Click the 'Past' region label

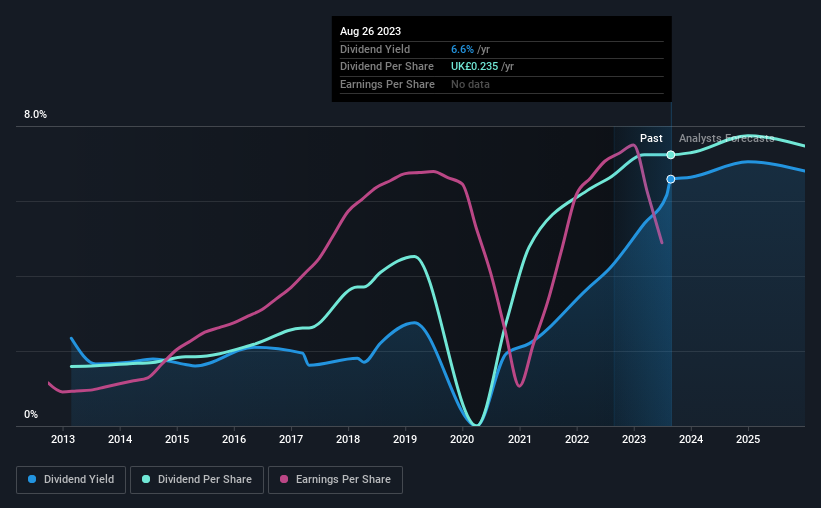[x=651, y=138]
